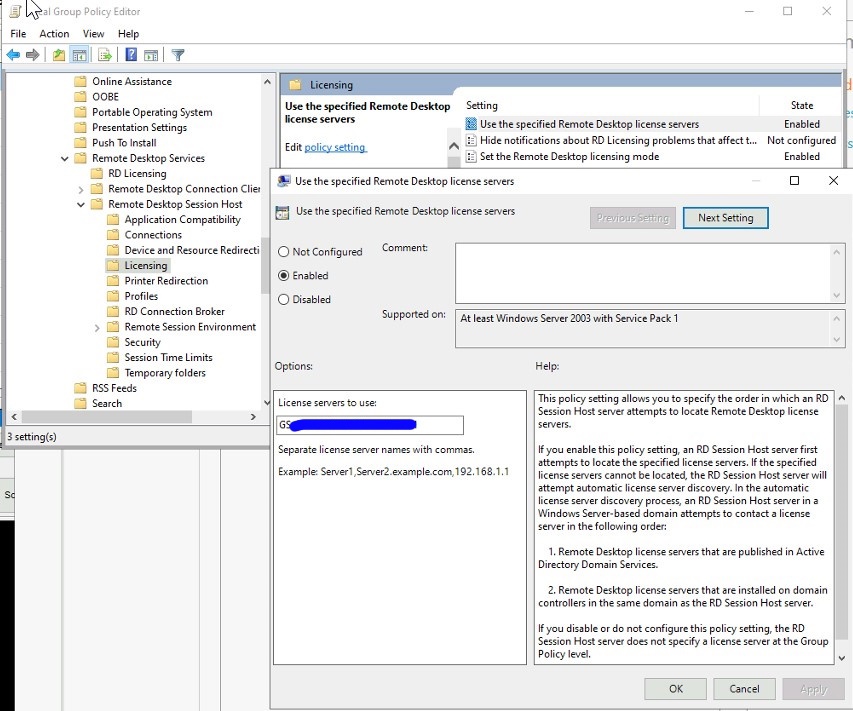This screenshot has width=853, height=711.
Task: Click the Properties toolbar icon
Action: click(x=153, y=55)
